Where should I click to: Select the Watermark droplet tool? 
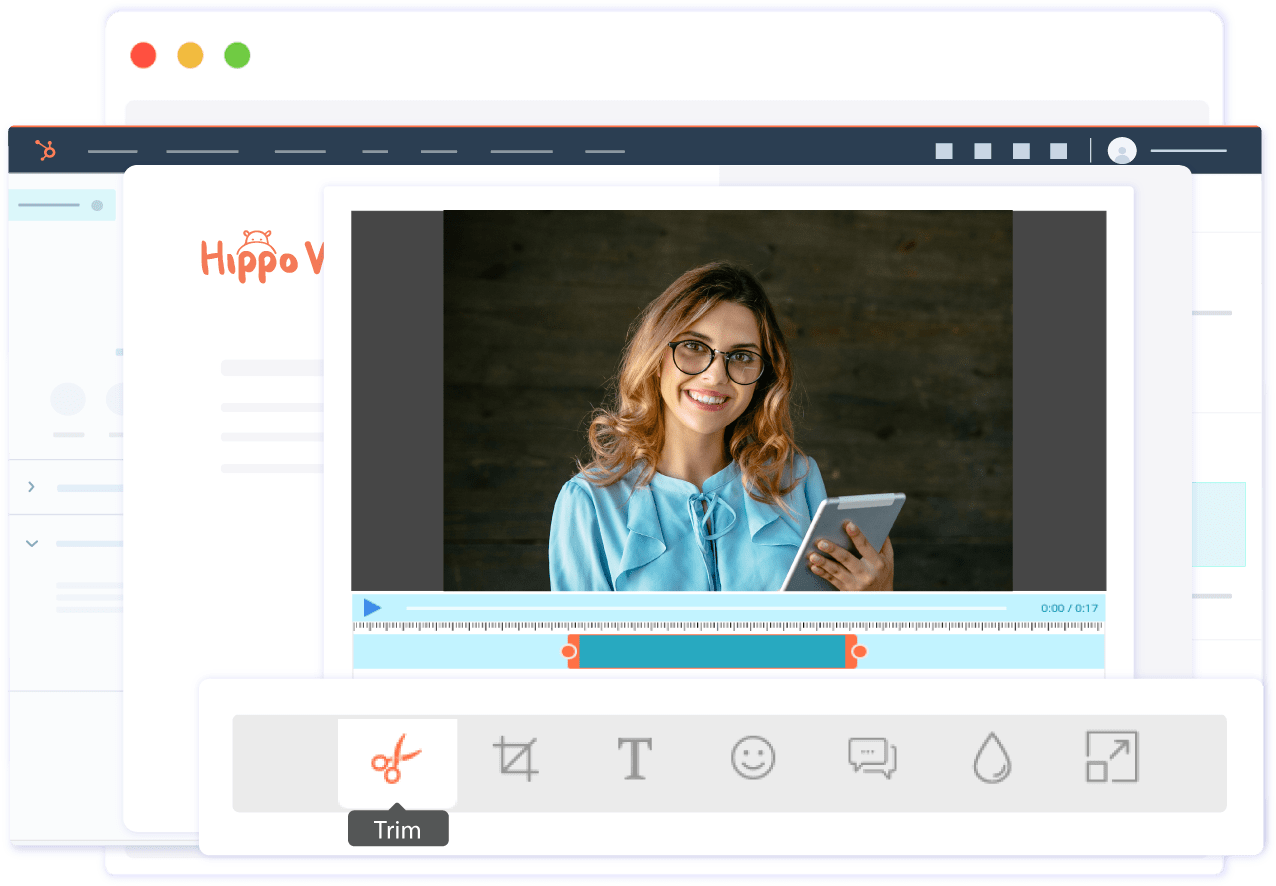[991, 758]
